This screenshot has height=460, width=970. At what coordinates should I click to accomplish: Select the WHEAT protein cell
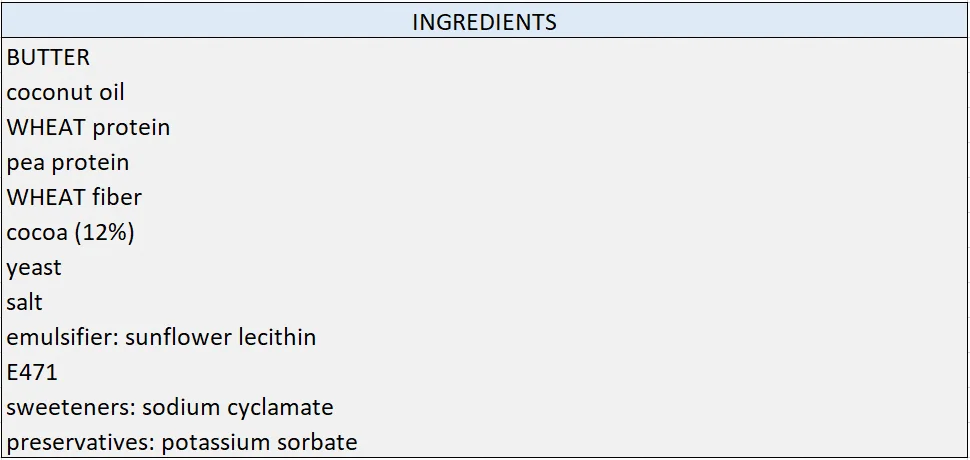[484, 127]
